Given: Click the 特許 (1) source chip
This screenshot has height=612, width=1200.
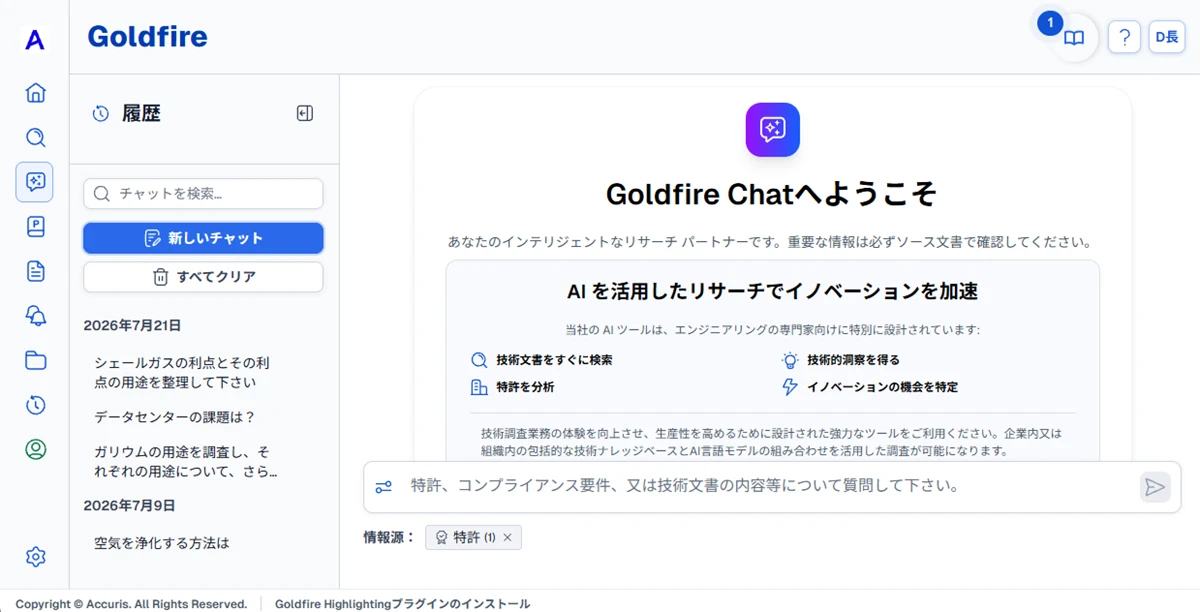Looking at the screenshot, I should tap(473, 538).
